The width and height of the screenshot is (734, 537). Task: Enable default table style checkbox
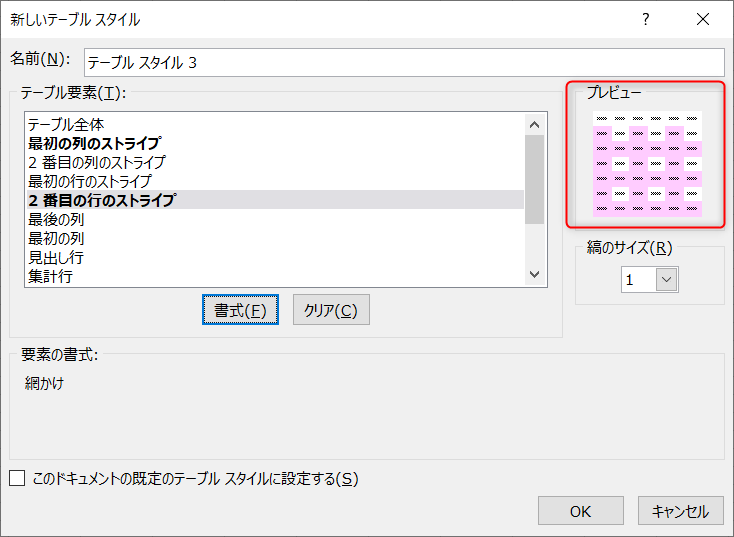[x=17, y=478]
